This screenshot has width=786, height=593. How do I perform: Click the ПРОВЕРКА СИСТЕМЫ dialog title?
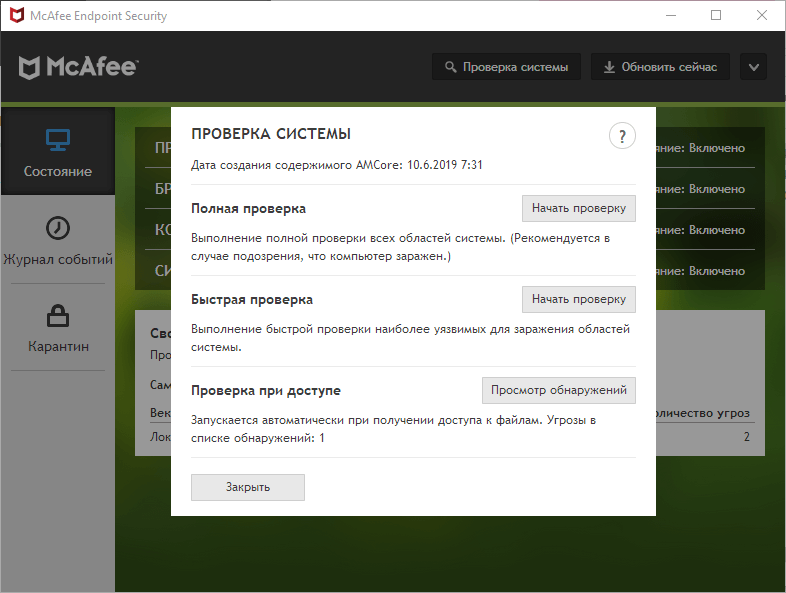coord(271,134)
